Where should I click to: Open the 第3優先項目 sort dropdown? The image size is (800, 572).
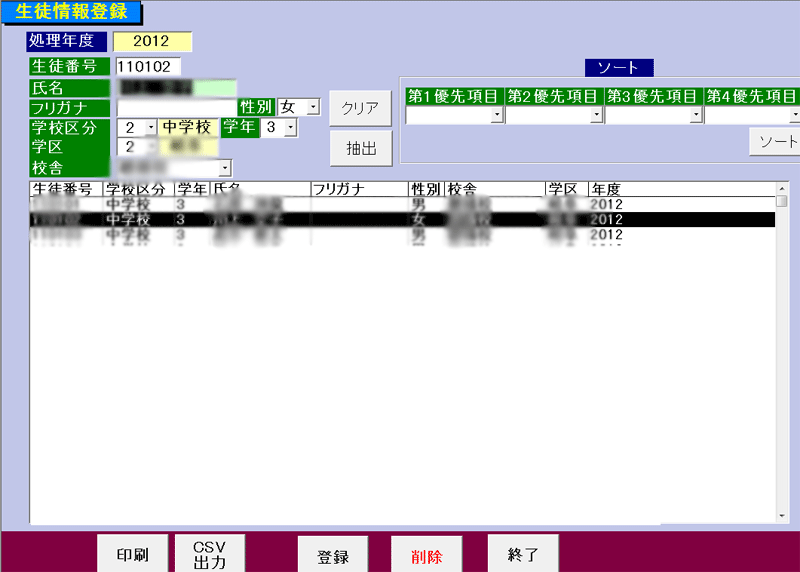point(696,116)
